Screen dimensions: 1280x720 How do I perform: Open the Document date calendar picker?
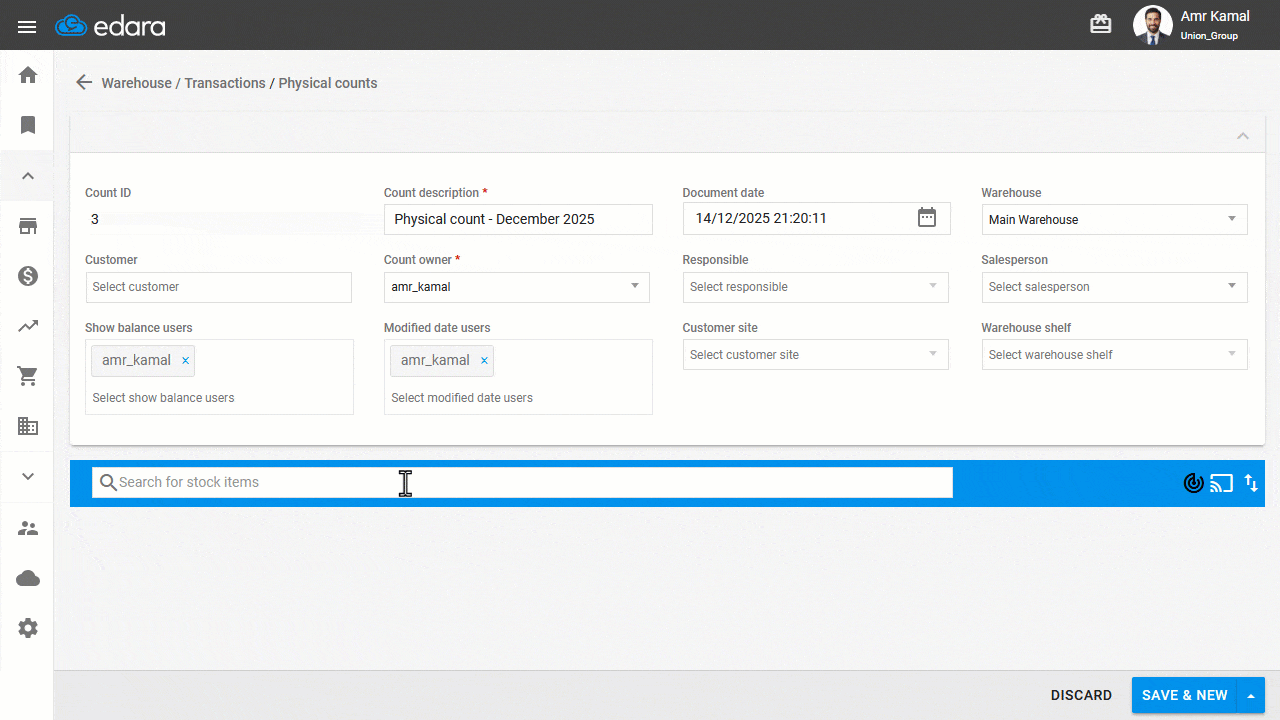coord(927,218)
